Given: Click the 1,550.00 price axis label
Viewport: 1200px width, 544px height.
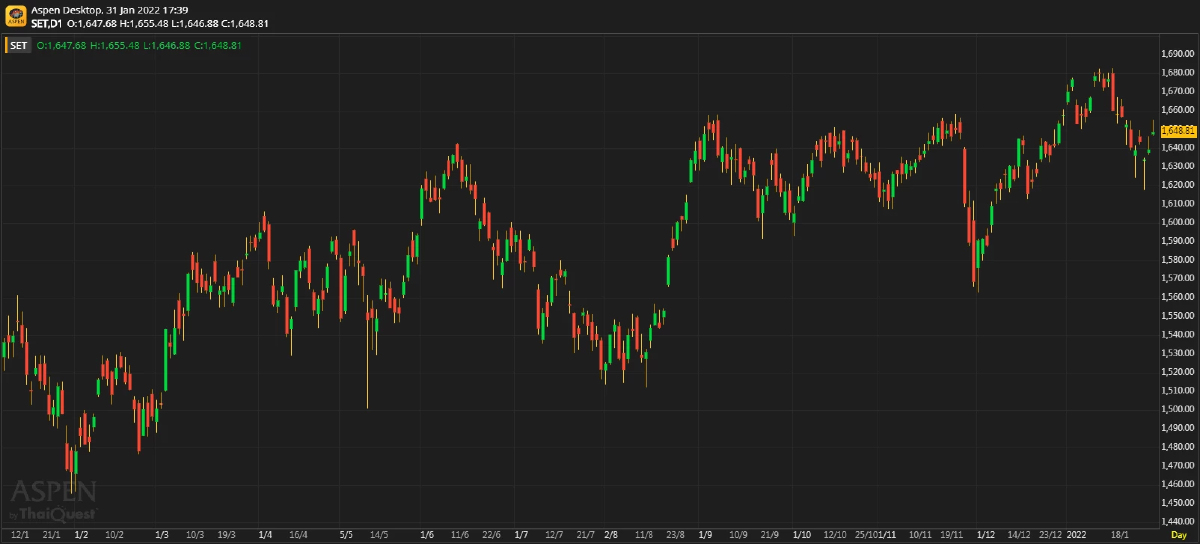Looking at the screenshot, I should (x=1178, y=315).
